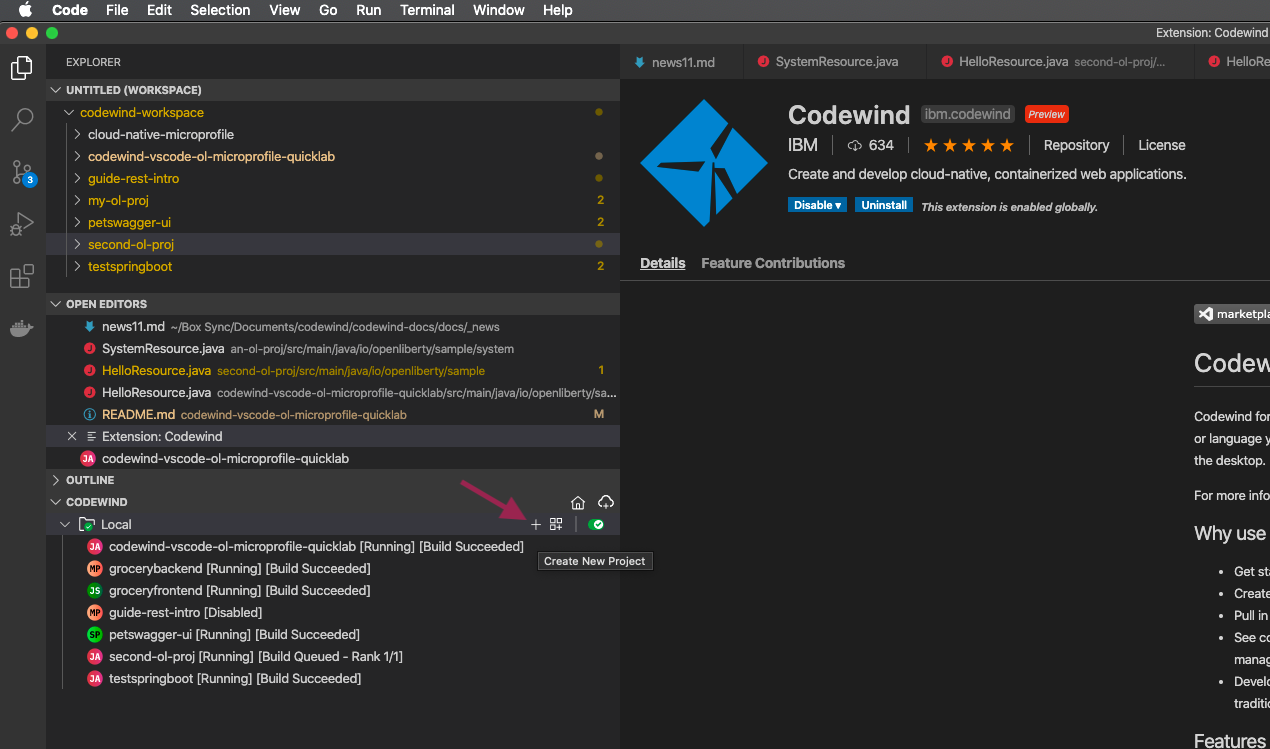Click the IBM publisher link
The height and width of the screenshot is (749, 1270).
(x=803, y=145)
